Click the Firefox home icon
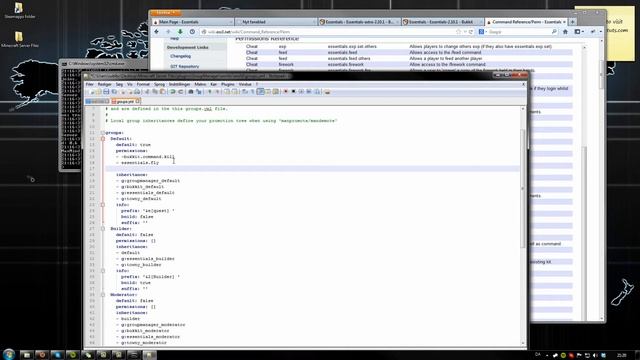The height and width of the screenshot is (360, 640). click(565, 31)
